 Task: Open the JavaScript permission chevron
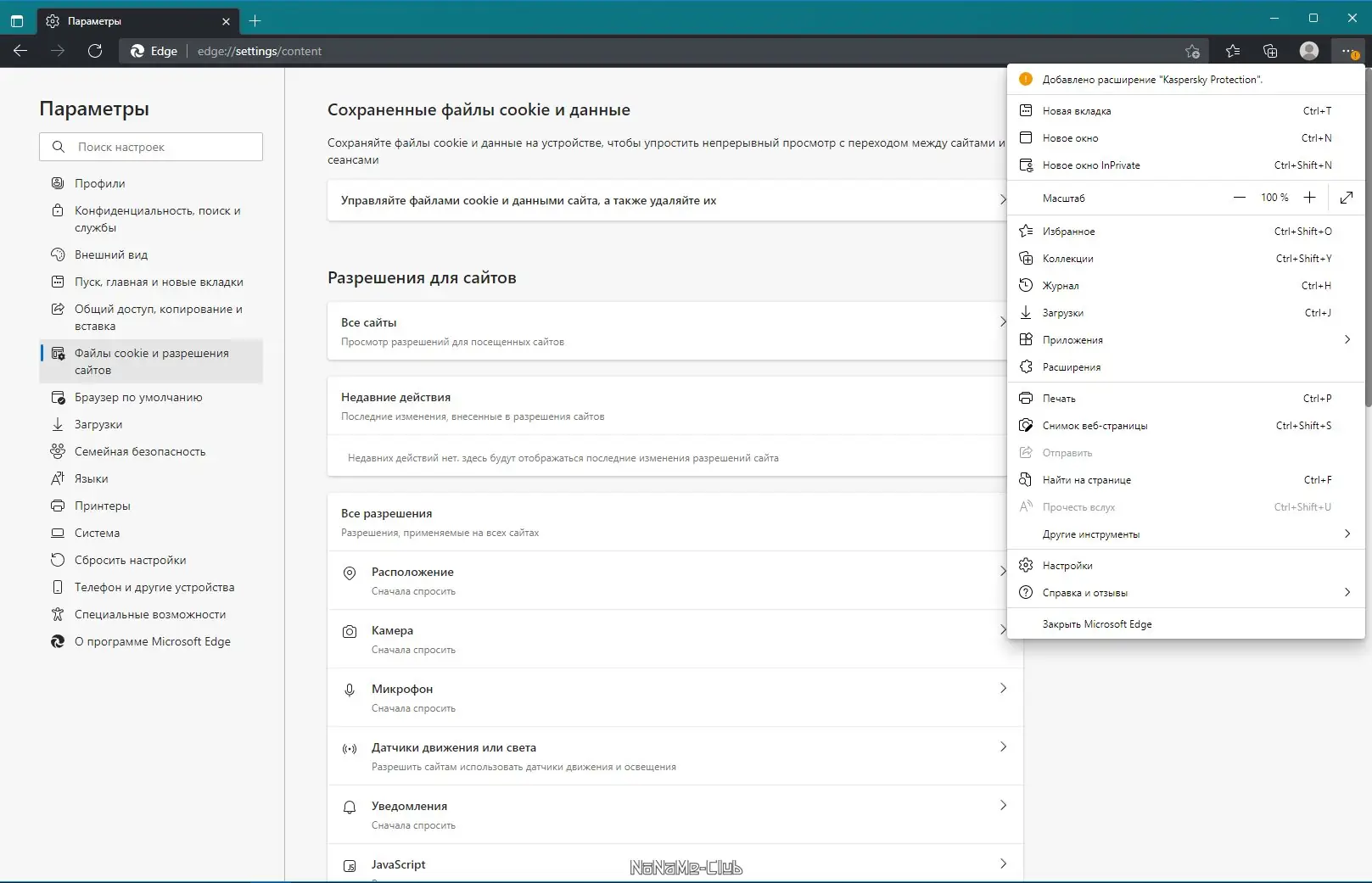coord(1003,863)
